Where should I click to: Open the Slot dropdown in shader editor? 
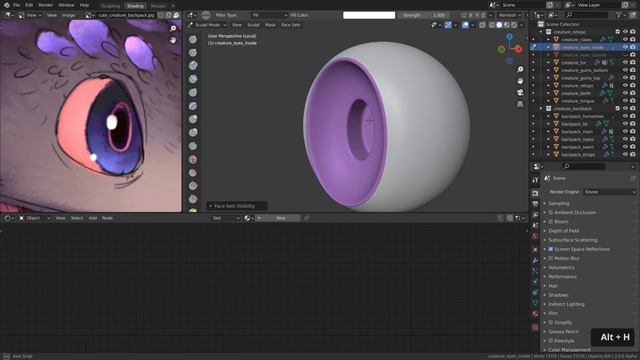click(x=226, y=218)
